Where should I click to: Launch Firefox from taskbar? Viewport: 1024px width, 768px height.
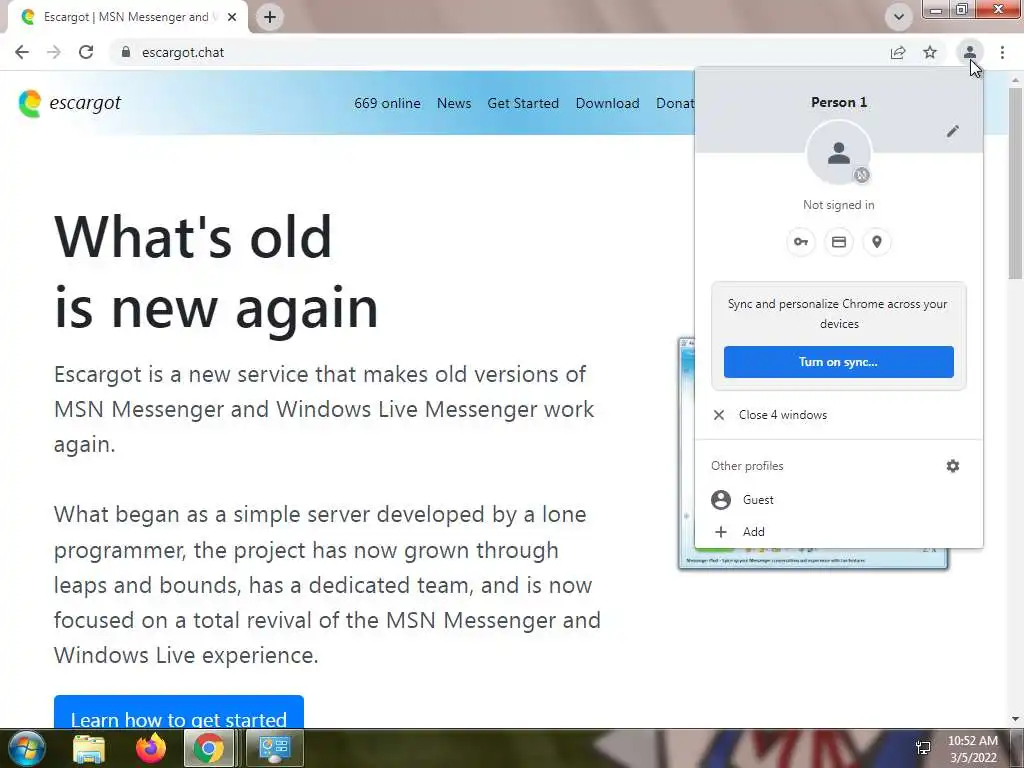(x=151, y=748)
